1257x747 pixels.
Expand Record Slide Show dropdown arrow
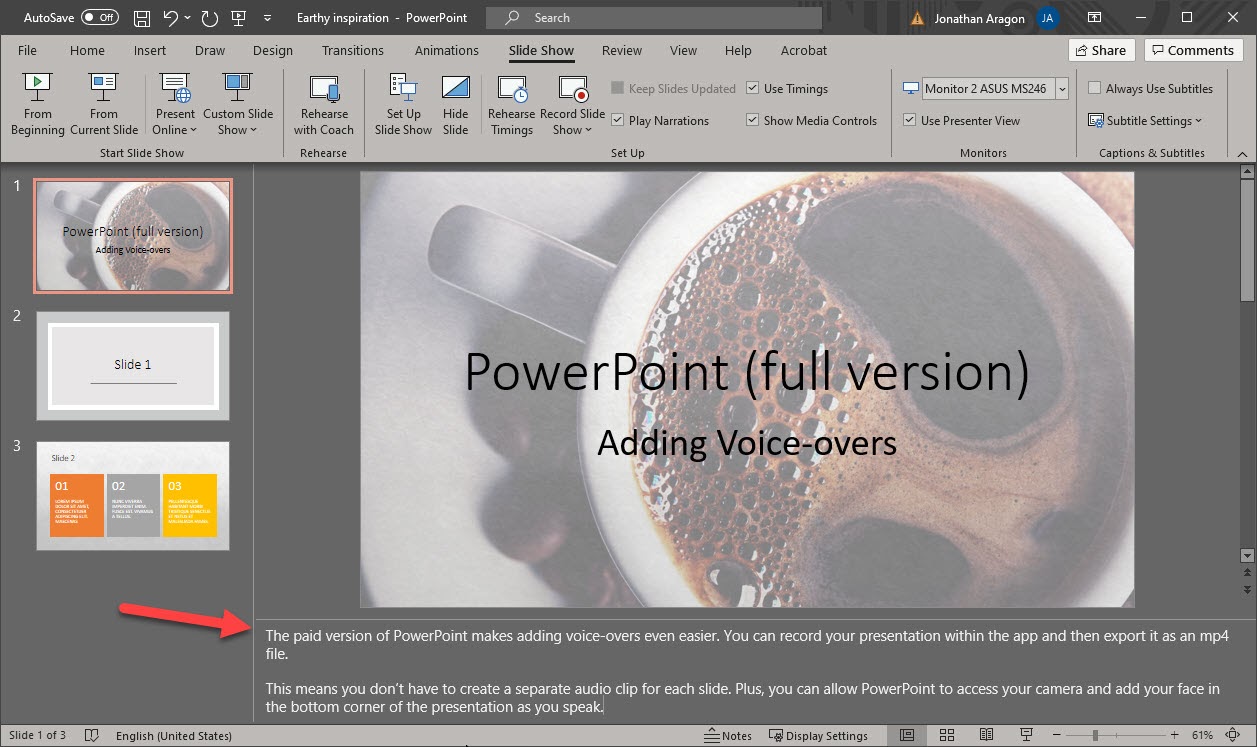[589, 130]
